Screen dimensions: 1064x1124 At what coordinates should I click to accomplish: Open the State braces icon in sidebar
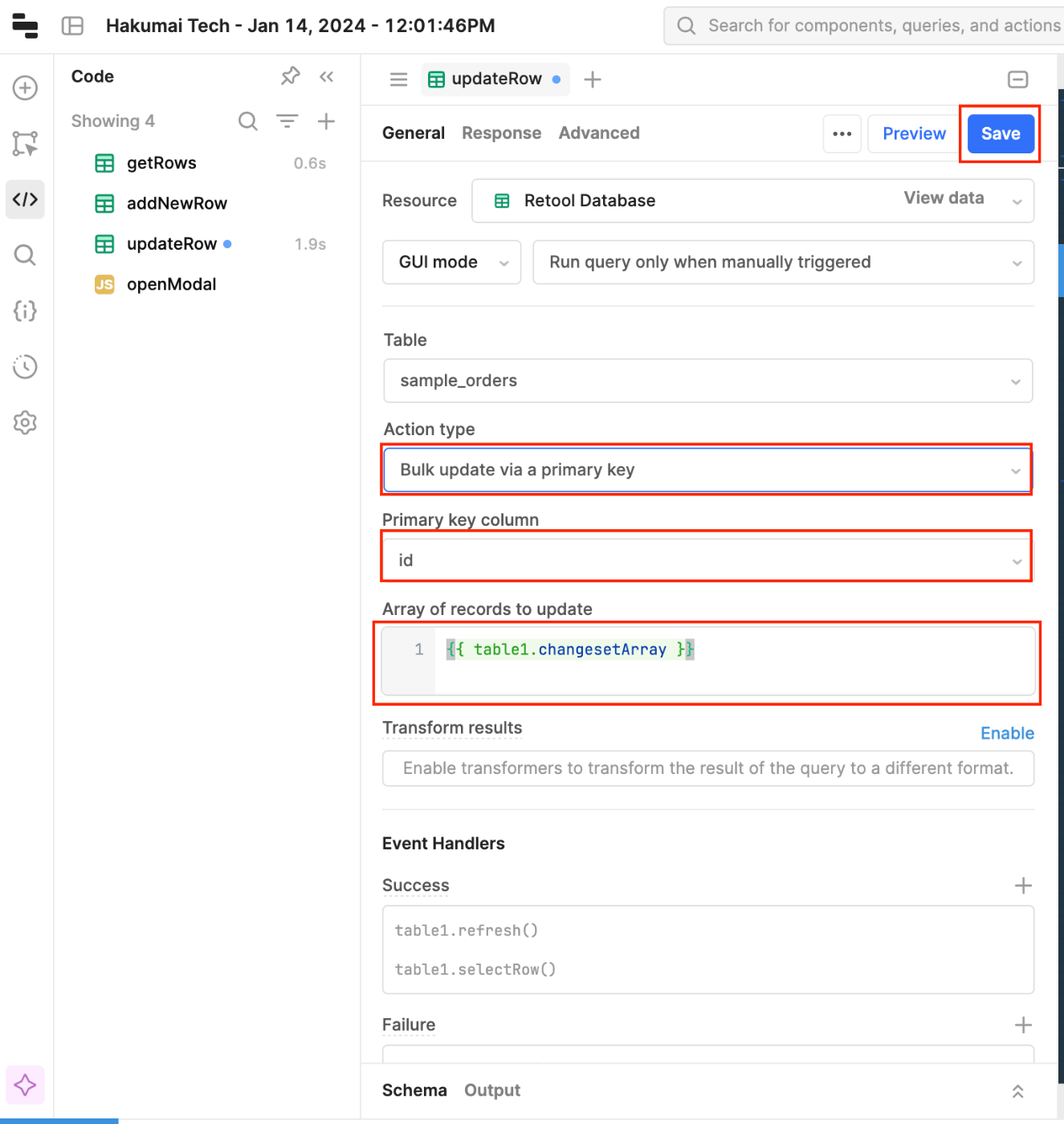[25, 311]
